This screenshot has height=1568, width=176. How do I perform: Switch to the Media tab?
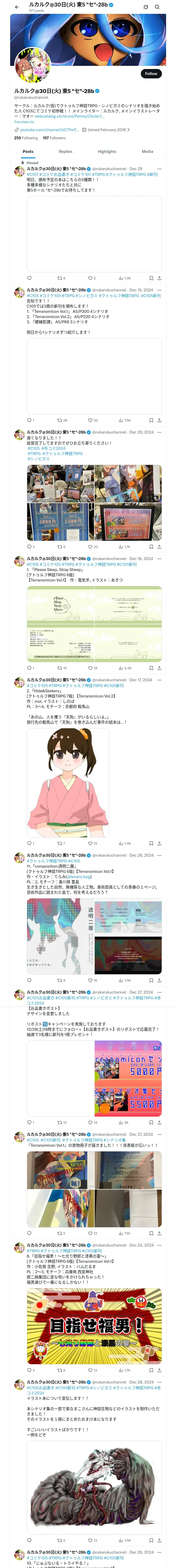tap(148, 152)
